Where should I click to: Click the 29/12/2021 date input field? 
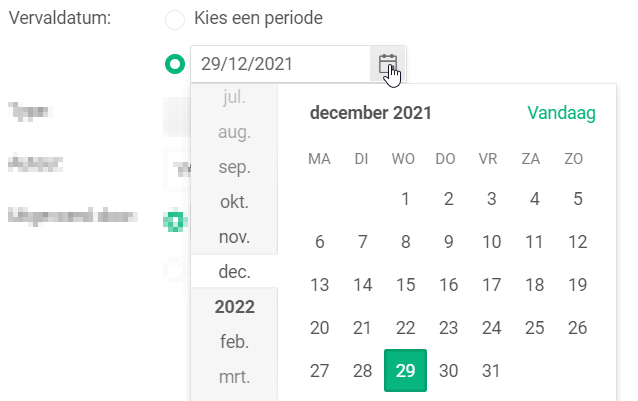[280, 64]
